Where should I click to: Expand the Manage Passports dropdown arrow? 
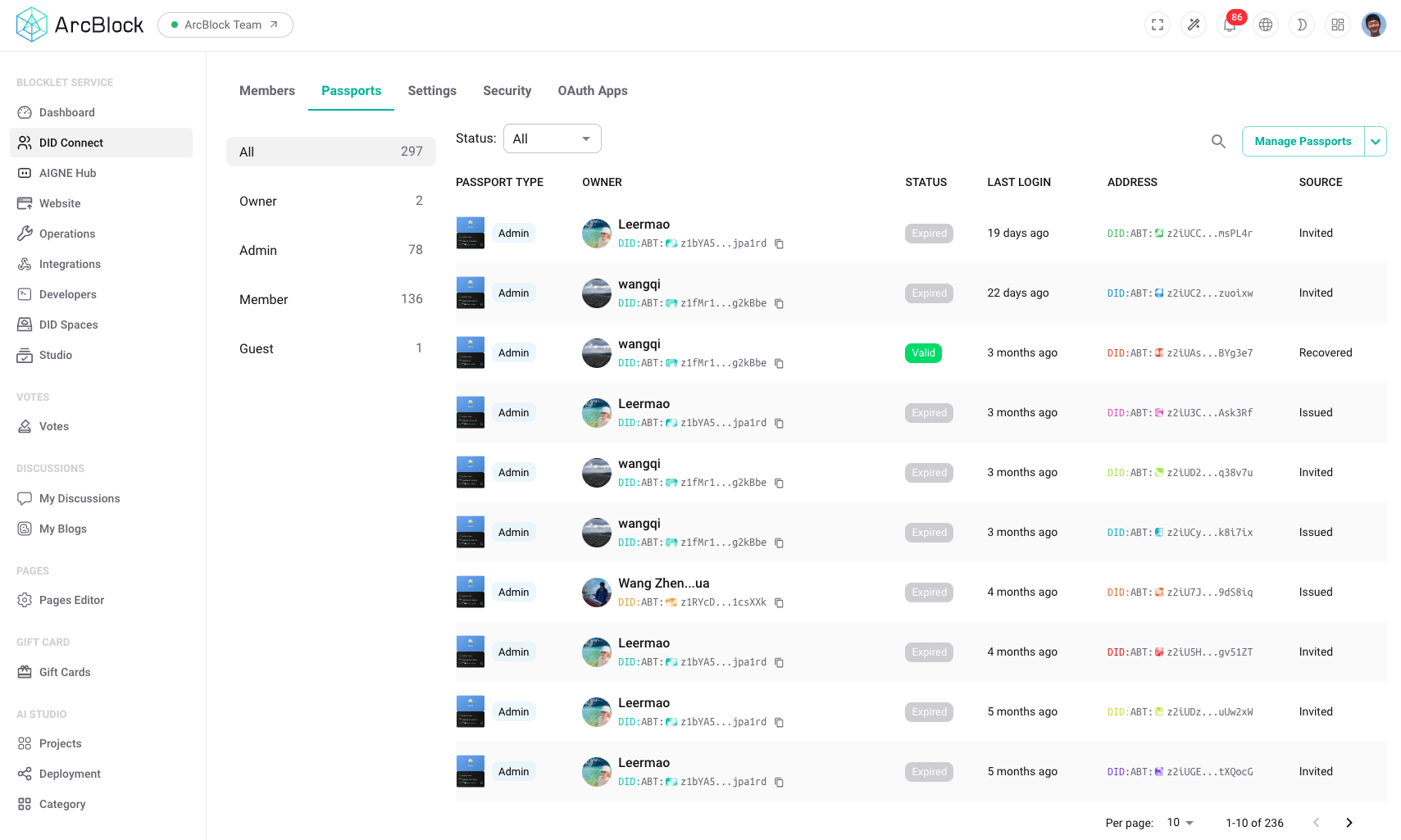pyautogui.click(x=1376, y=142)
